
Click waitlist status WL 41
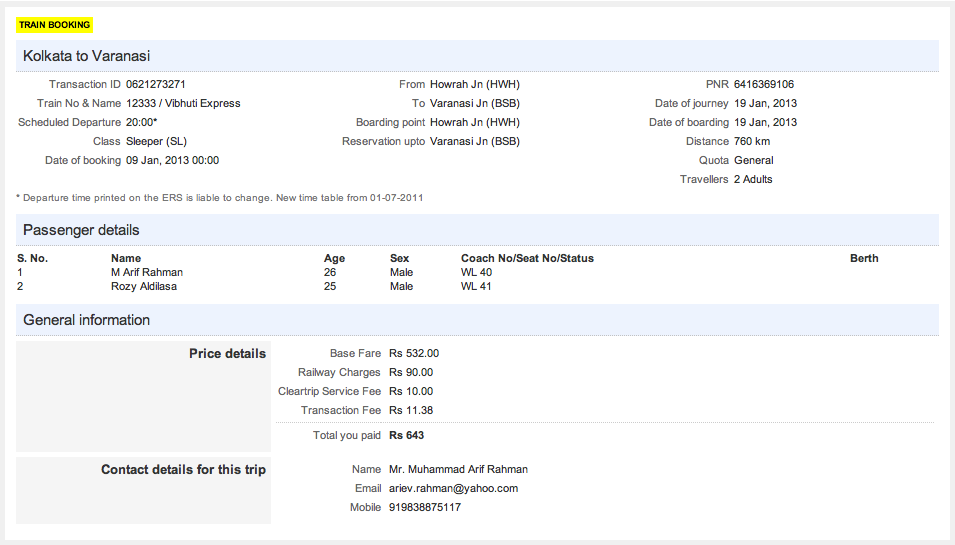[476, 286]
